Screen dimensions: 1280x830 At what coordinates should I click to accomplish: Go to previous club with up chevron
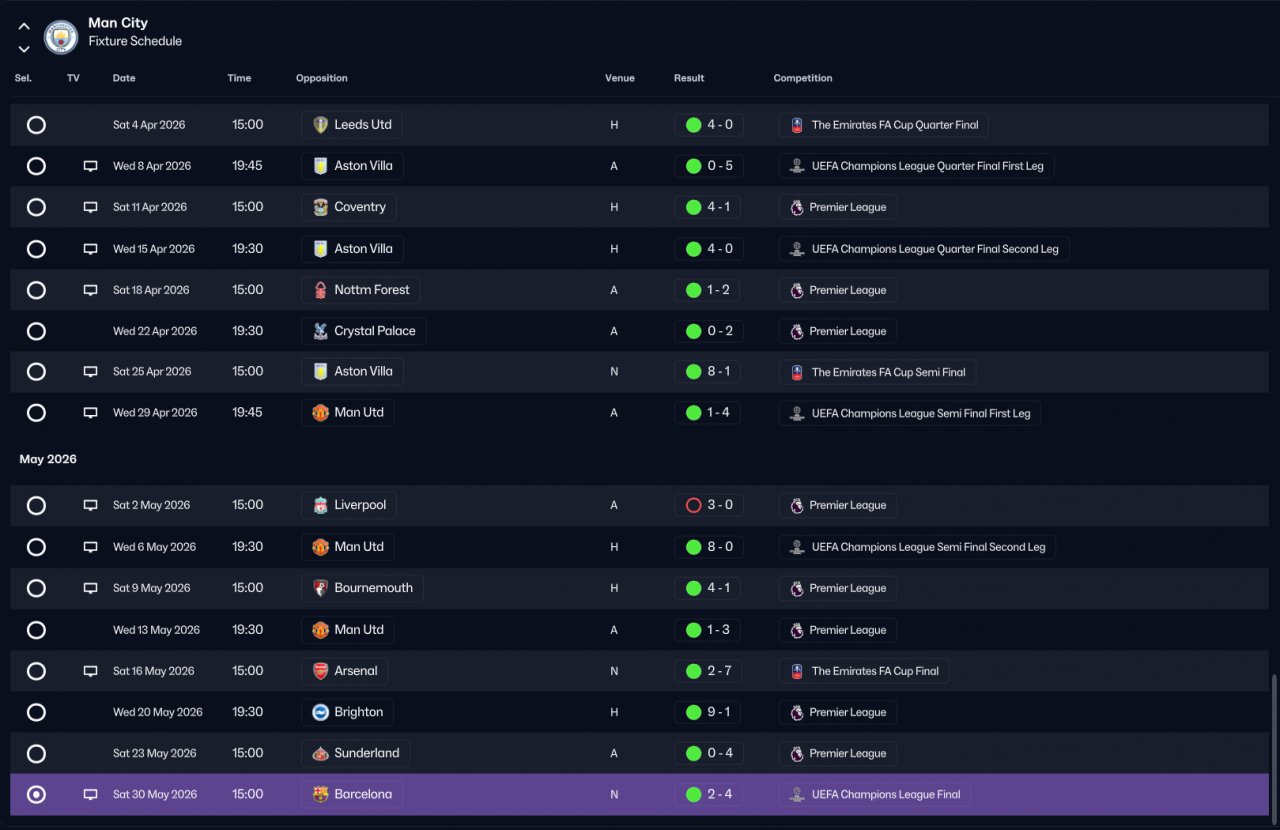(x=24, y=27)
